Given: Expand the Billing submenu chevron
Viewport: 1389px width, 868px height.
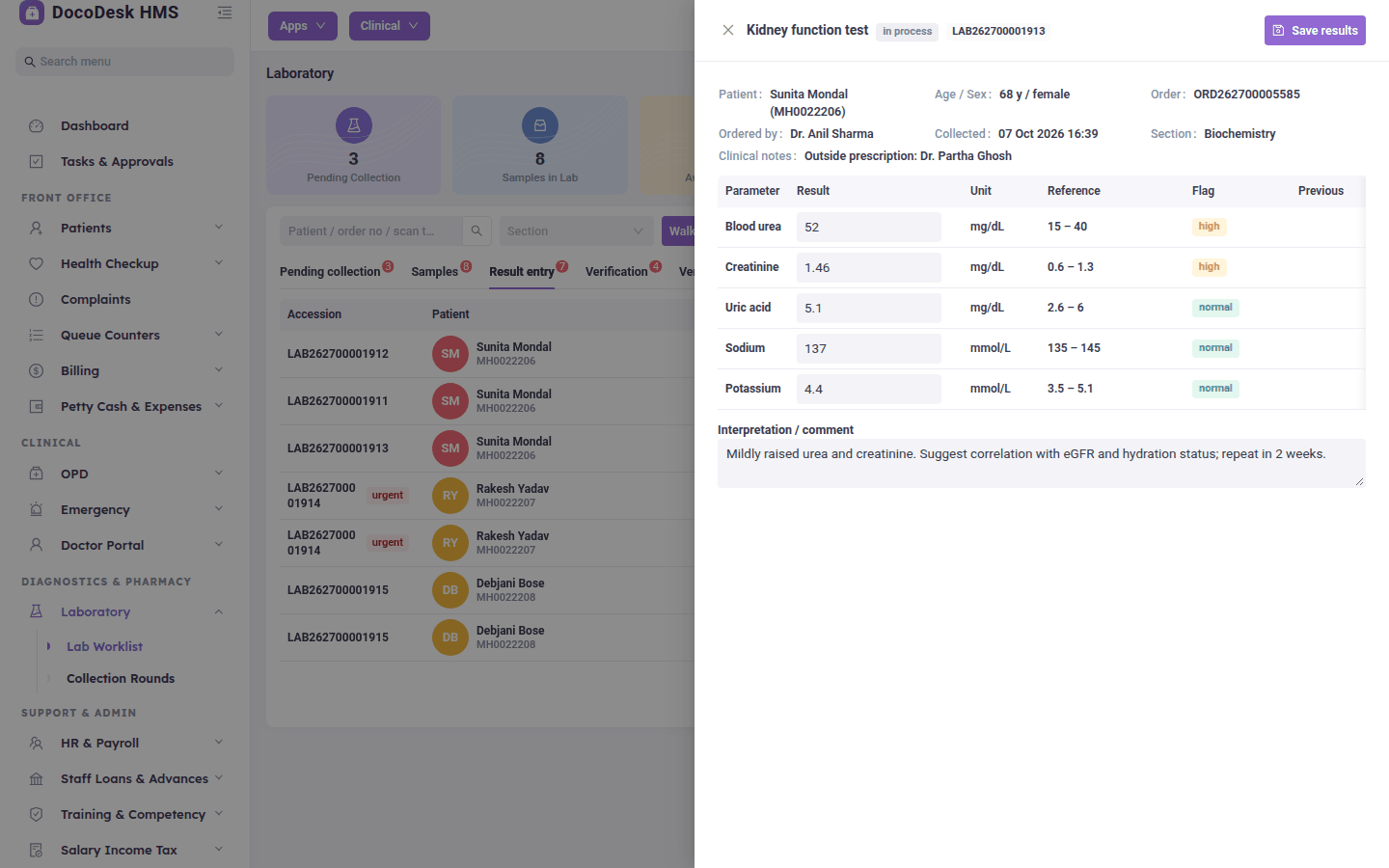Looking at the screenshot, I should [x=219, y=370].
